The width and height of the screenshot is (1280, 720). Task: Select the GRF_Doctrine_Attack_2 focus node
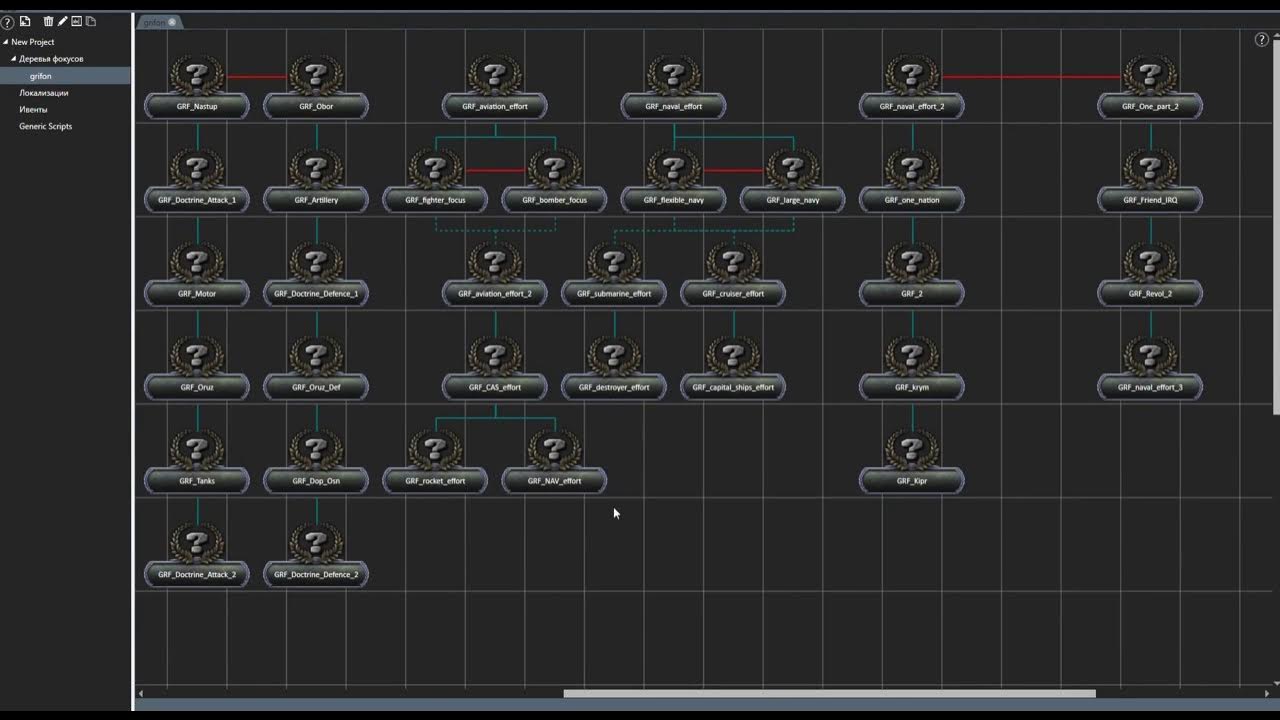197,556
